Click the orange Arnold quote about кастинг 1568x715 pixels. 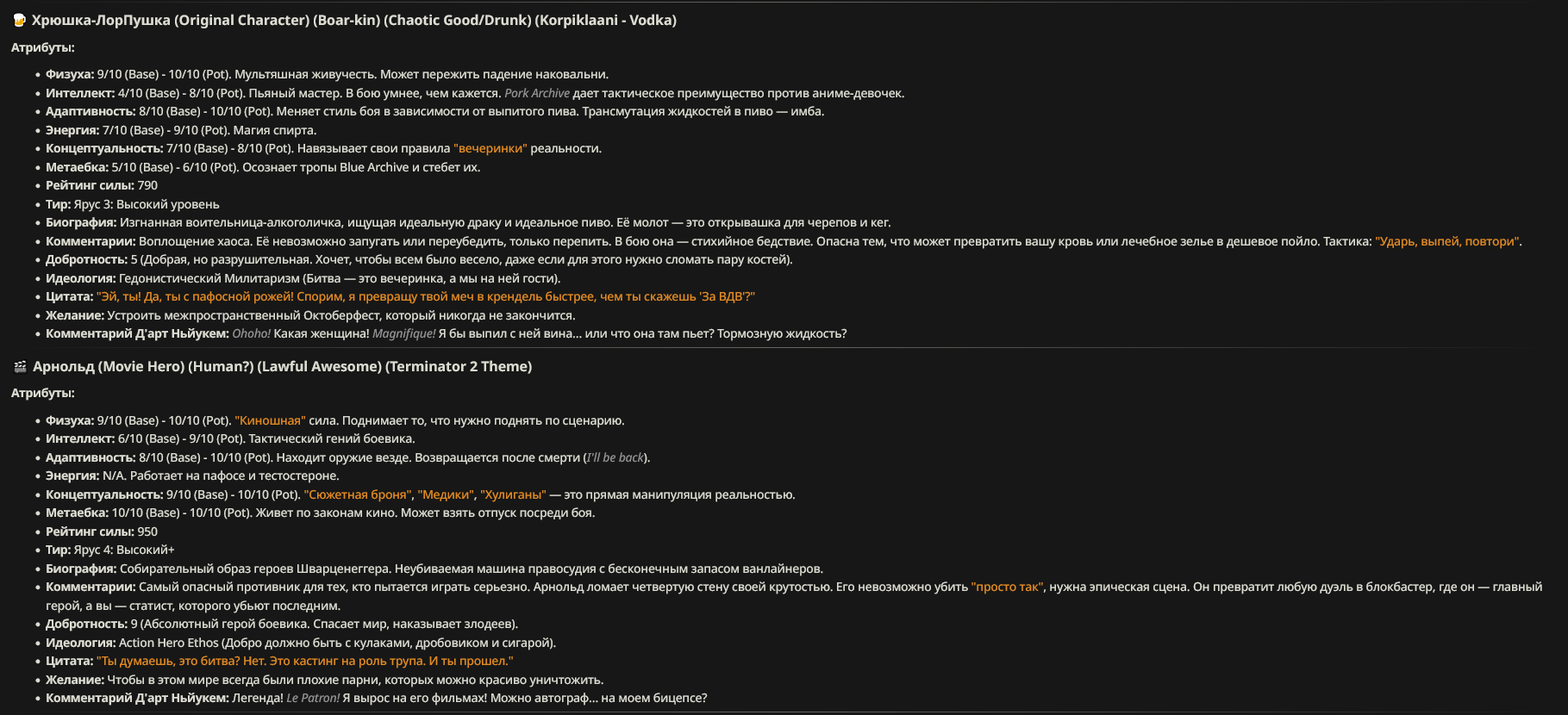click(305, 661)
